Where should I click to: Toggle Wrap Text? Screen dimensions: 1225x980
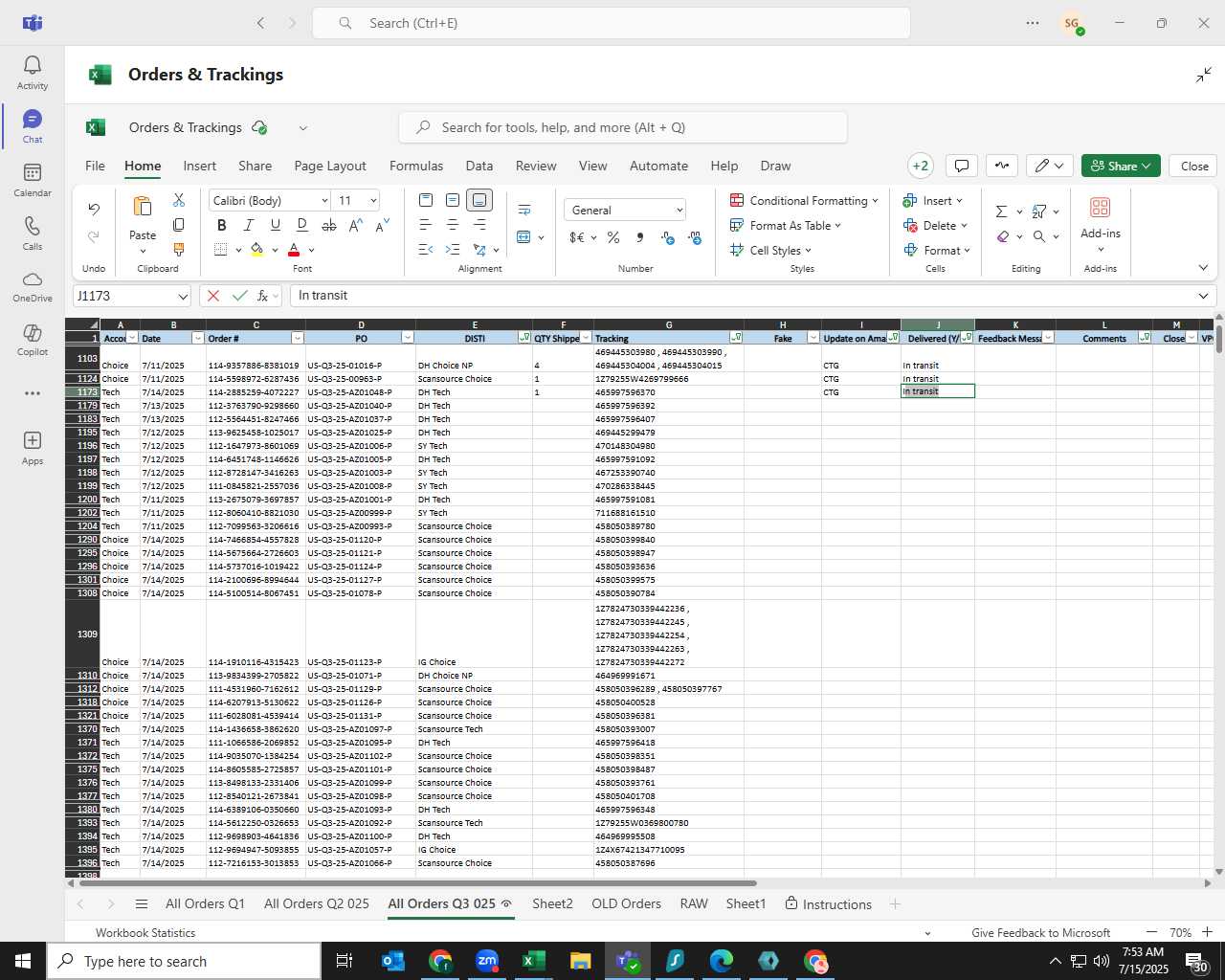[524, 210]
